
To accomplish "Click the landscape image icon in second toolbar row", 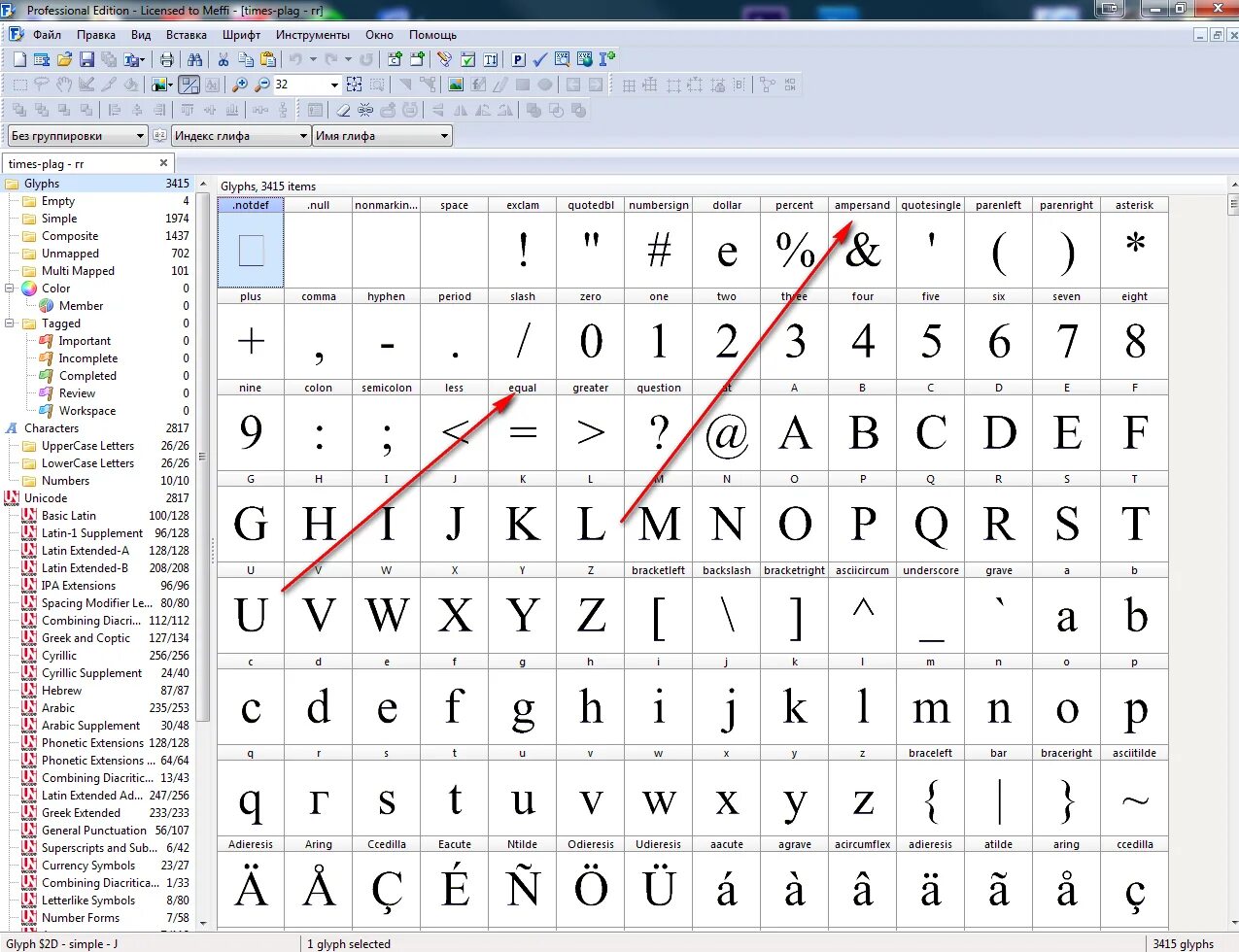I will pos(455,85).
